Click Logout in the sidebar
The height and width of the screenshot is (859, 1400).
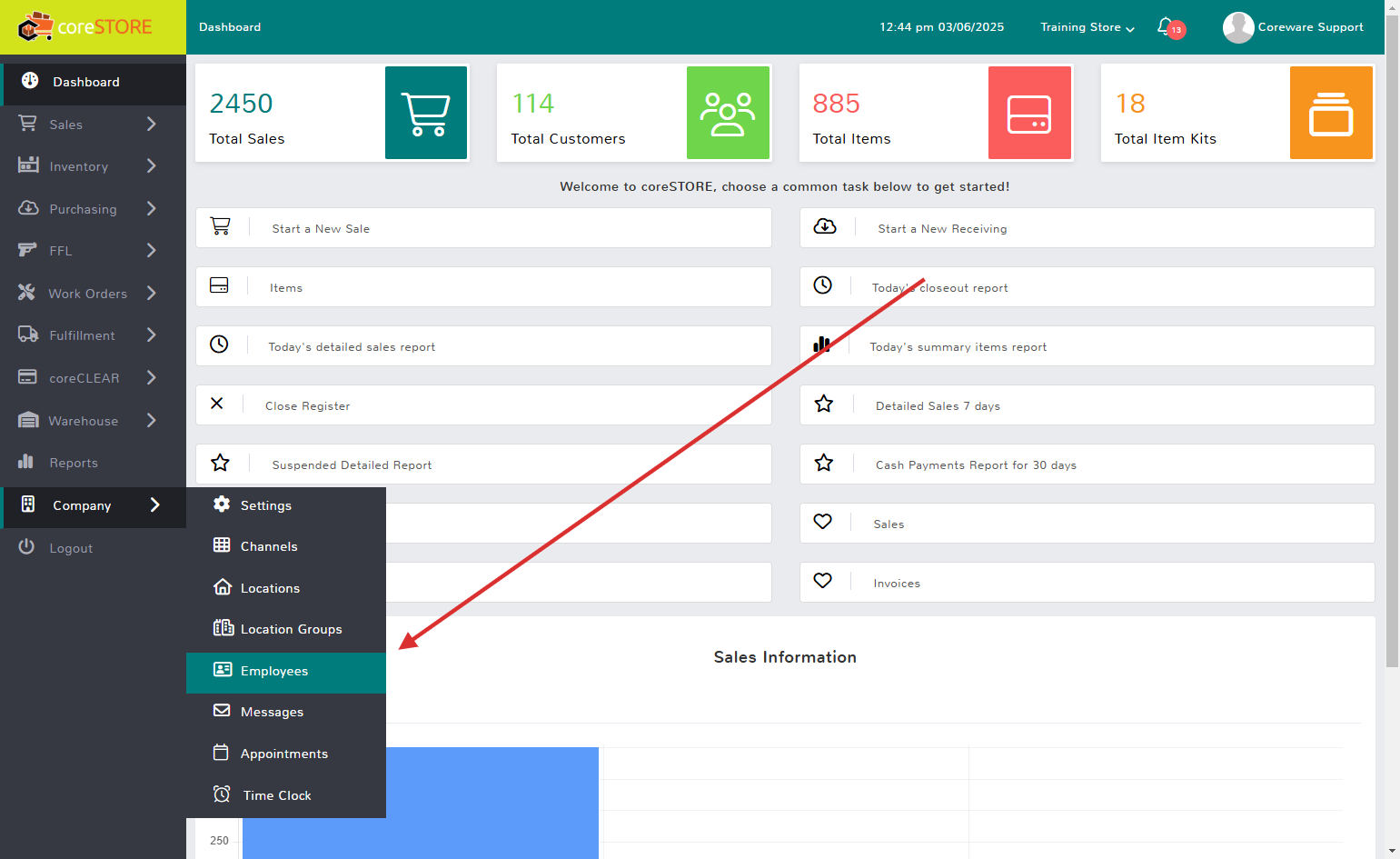[93, 548]
